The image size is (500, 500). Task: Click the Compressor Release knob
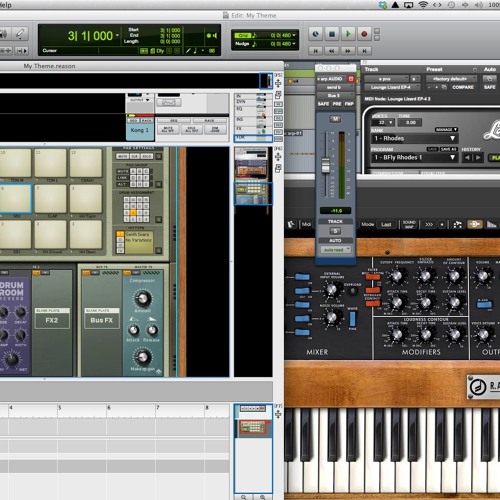coord(152,330)
